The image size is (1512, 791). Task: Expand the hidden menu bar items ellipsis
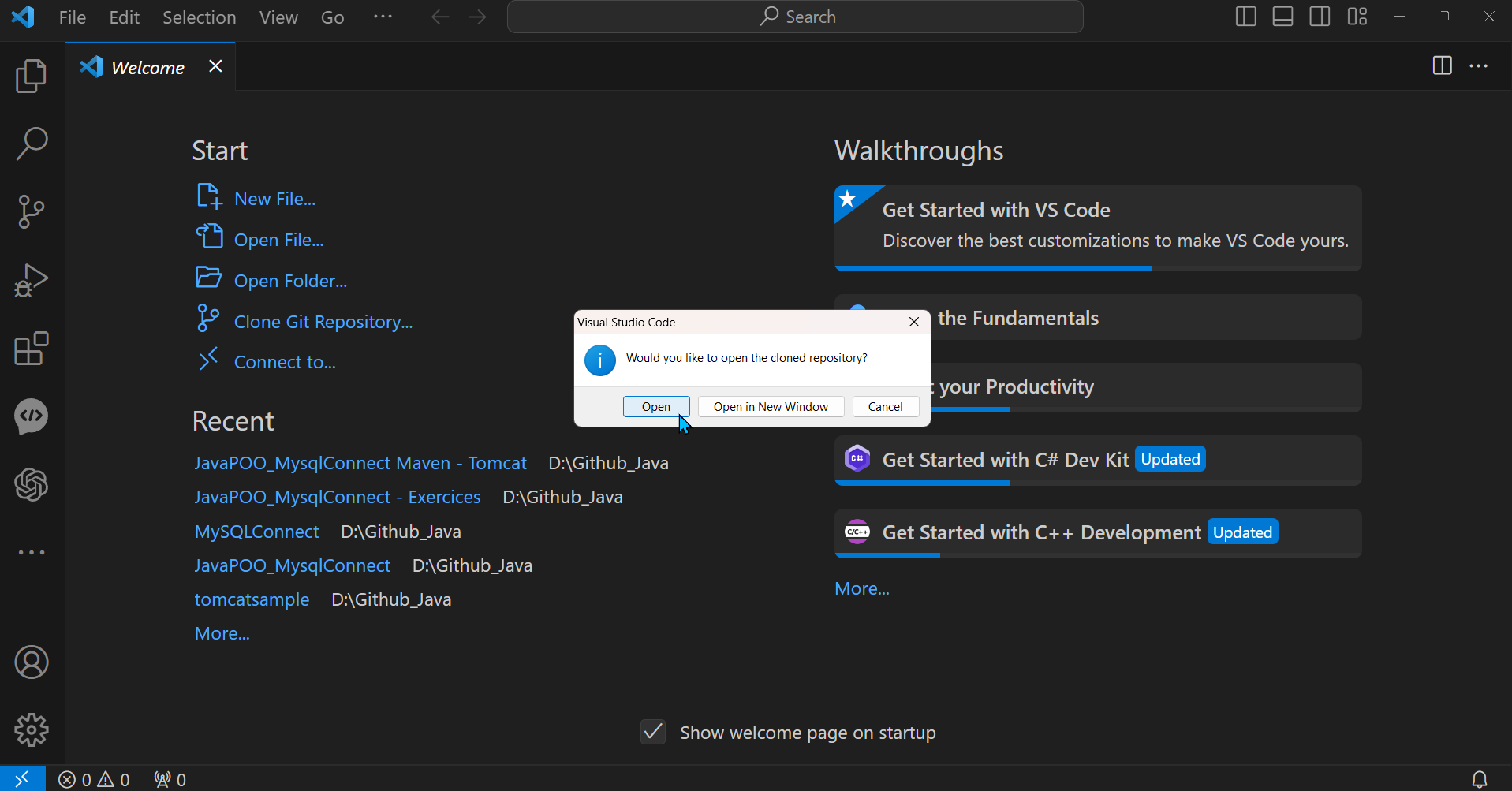[x=383, y=17]
